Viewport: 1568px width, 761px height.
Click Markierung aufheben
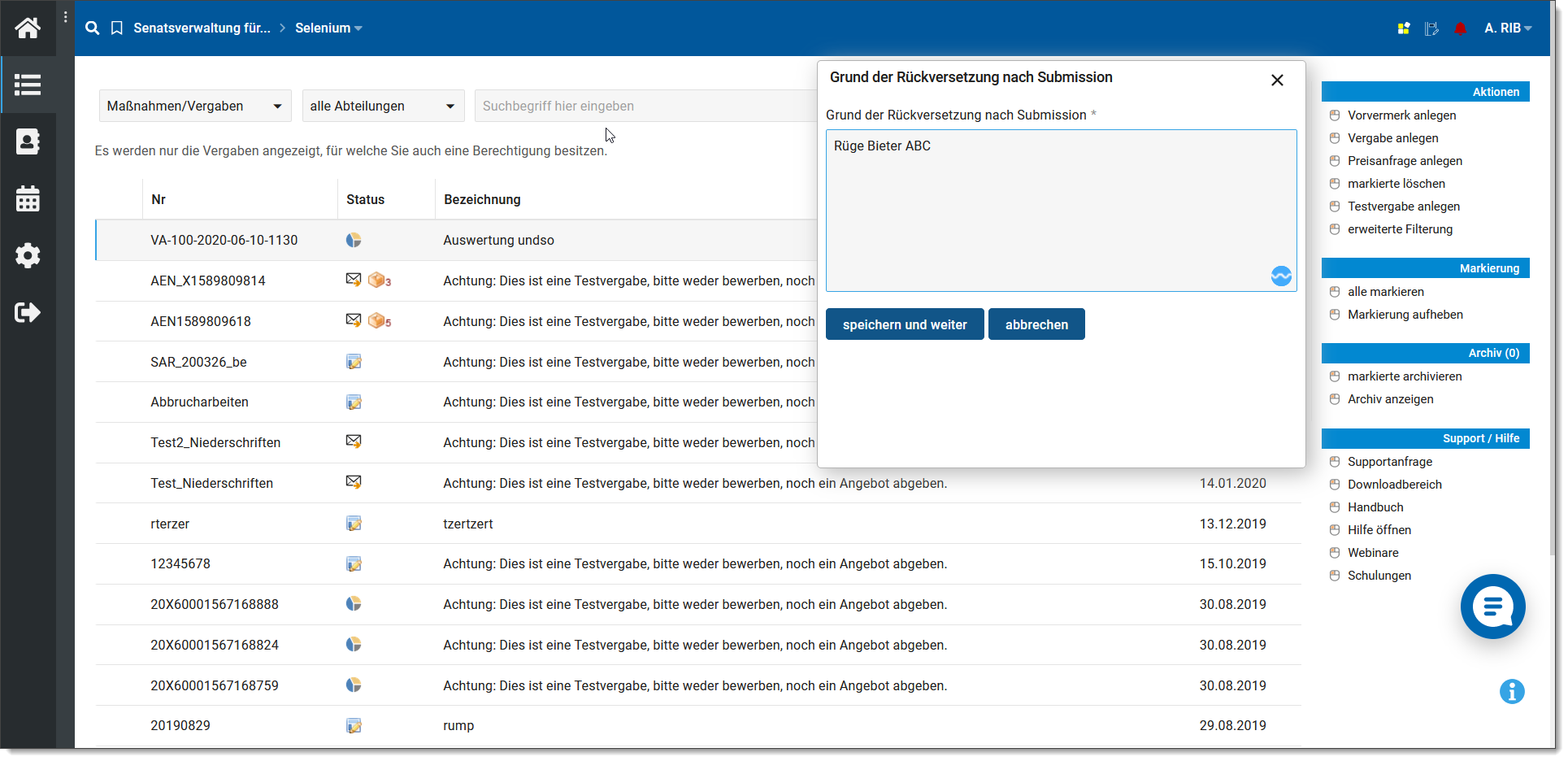pyautogui.click(x=1405, y=315)
